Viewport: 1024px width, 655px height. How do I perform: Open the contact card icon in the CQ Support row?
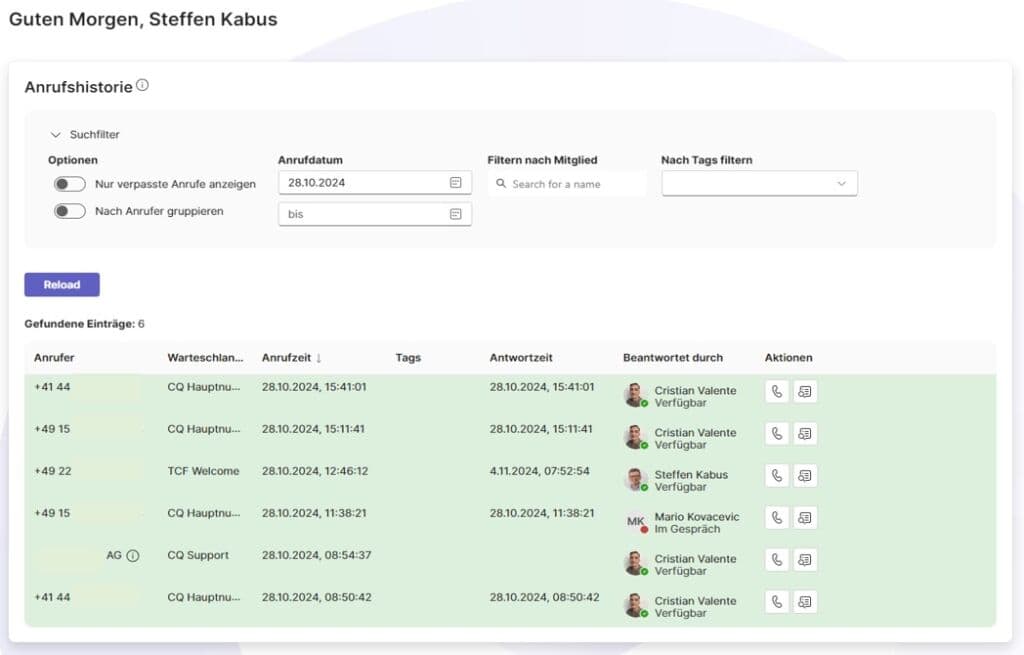pyautogui.click(x=805, y=560)
